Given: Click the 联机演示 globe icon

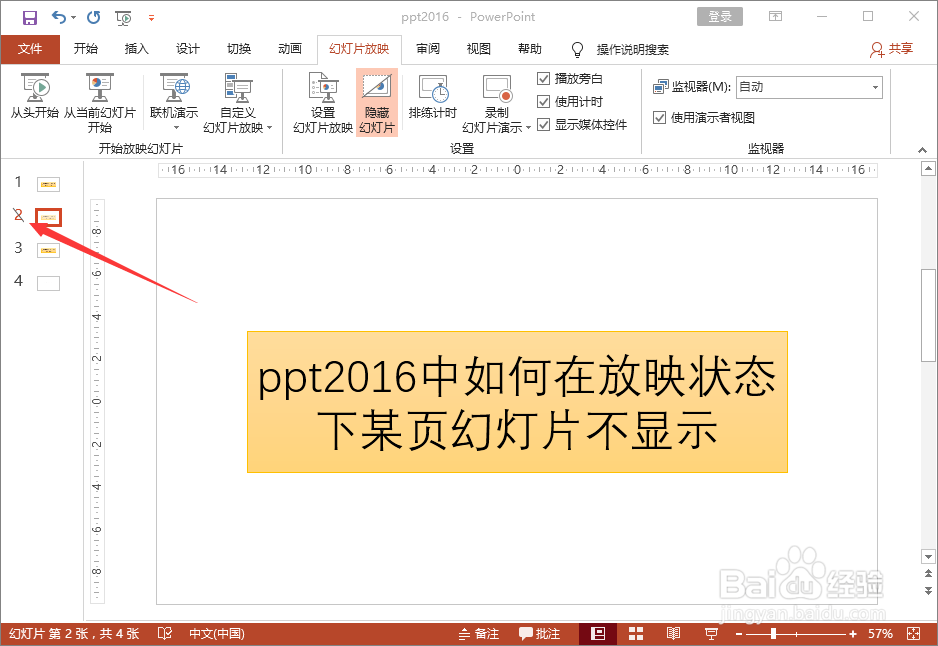Looking at the screenshot, I should (175, 87).
